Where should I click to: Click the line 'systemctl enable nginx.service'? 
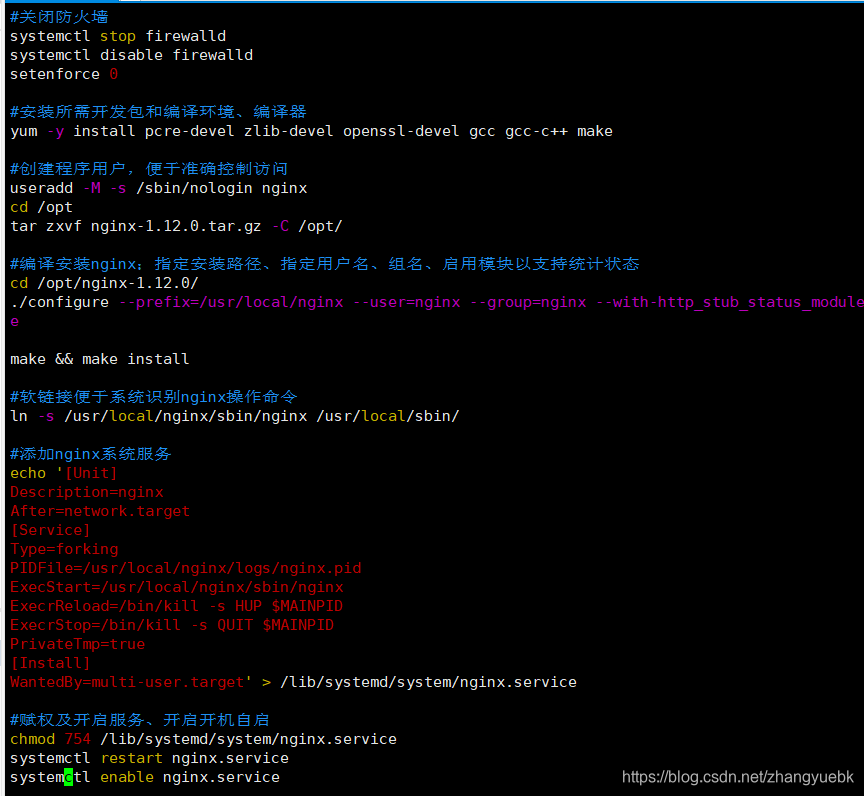coord(145,777)
